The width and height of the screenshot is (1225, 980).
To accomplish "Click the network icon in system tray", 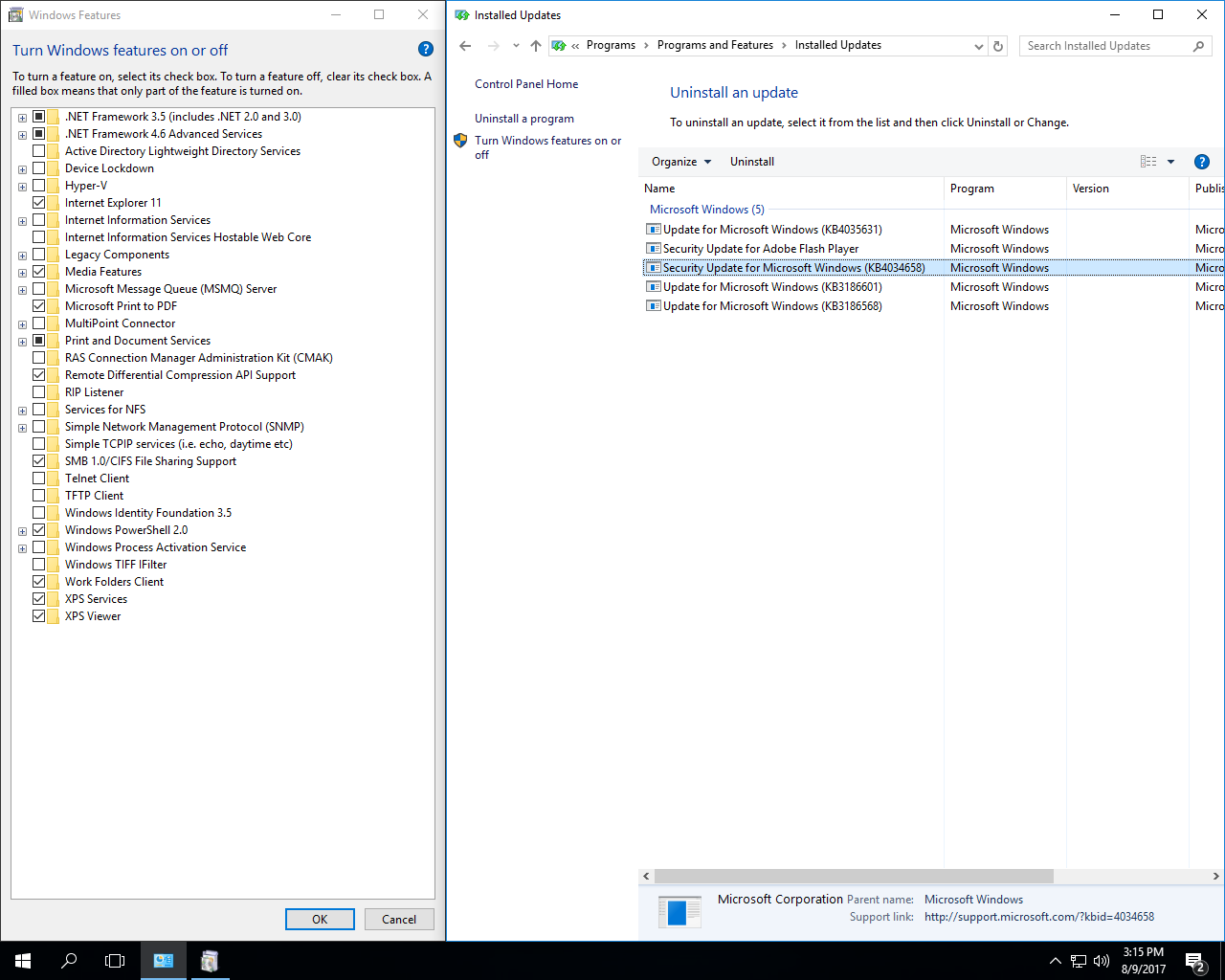I will (x=1079, y=961).
